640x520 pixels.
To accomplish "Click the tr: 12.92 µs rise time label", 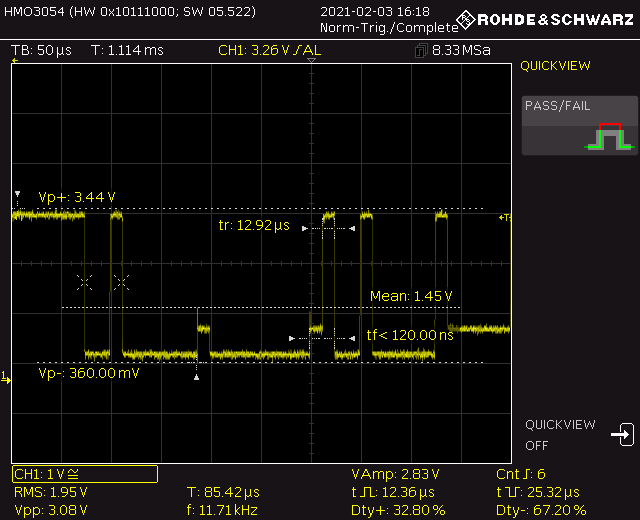I will coord(254,225).
